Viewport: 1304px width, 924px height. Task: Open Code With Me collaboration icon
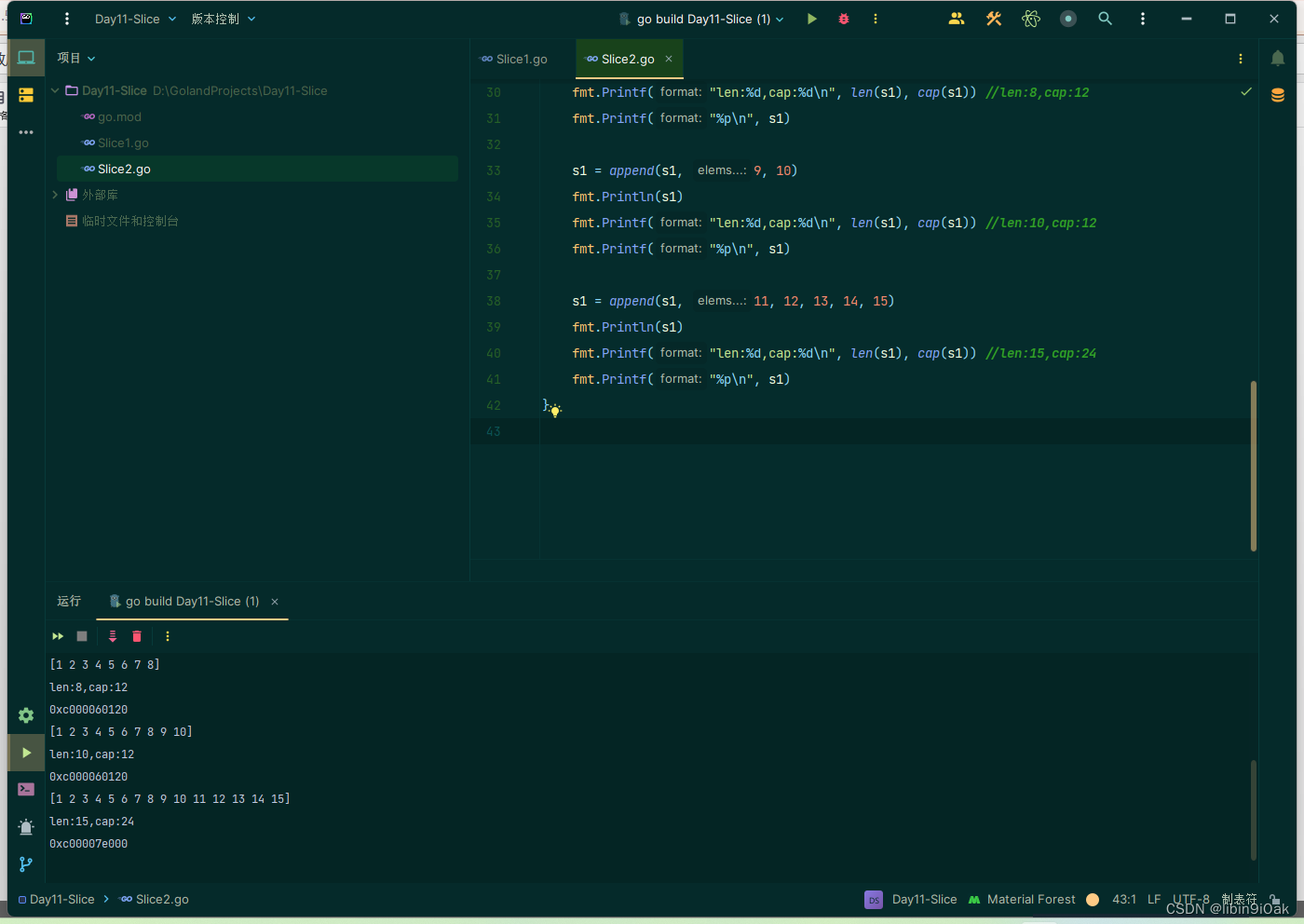957,19
